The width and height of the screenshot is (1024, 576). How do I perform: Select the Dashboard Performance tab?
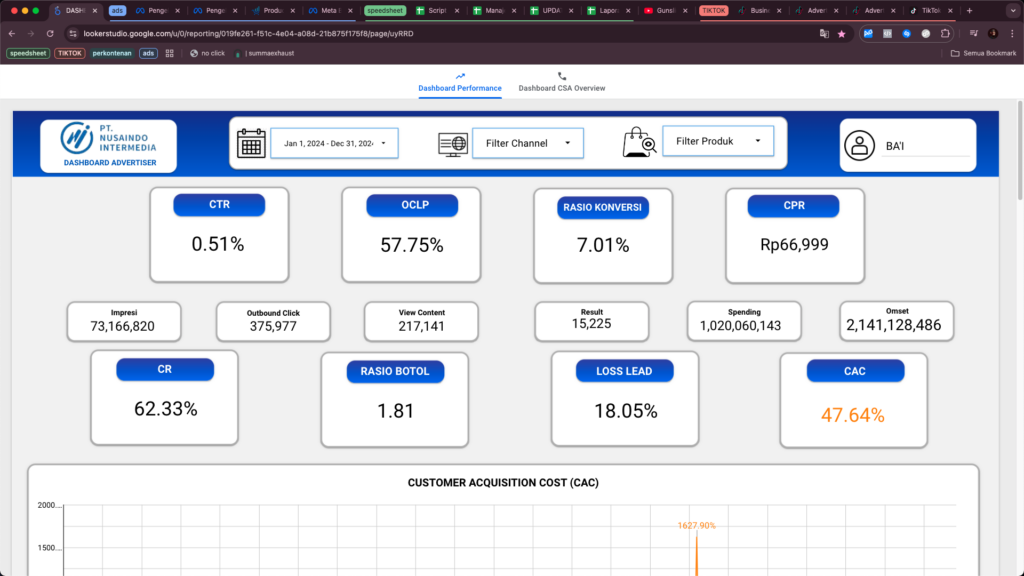point(460,82)
